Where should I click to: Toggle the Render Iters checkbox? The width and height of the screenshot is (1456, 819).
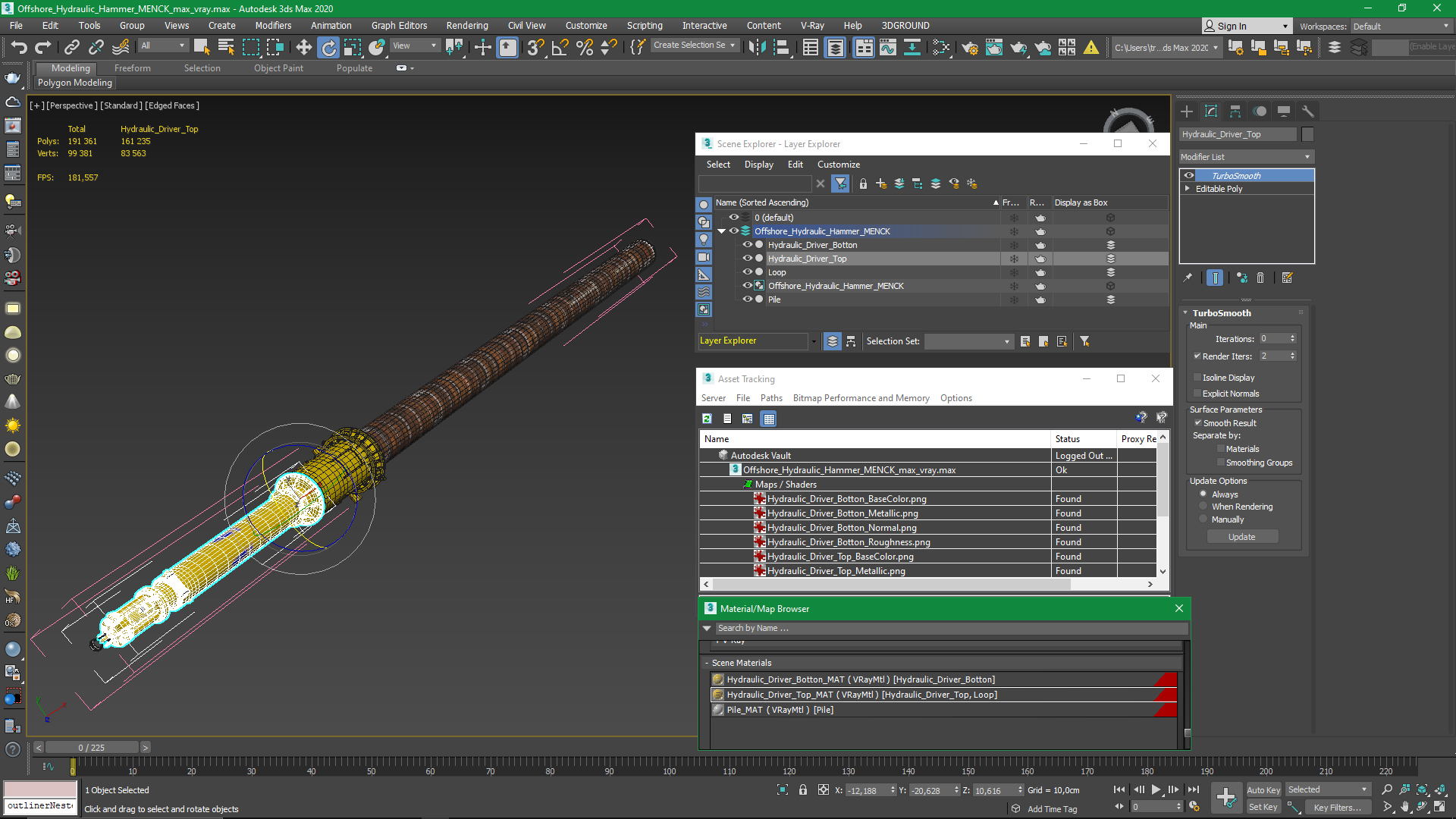tap(1197, 356)
